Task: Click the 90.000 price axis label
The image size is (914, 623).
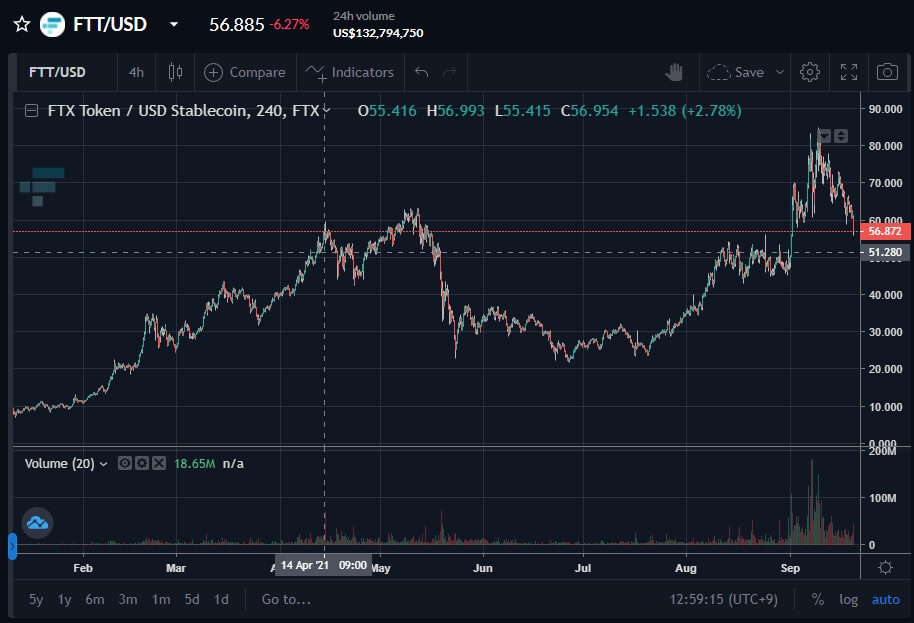Action: pyautogui.click(x=885, y=109)
